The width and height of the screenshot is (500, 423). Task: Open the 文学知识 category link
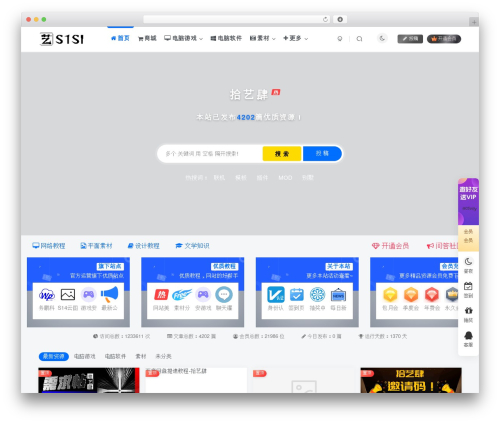(192, 246)
